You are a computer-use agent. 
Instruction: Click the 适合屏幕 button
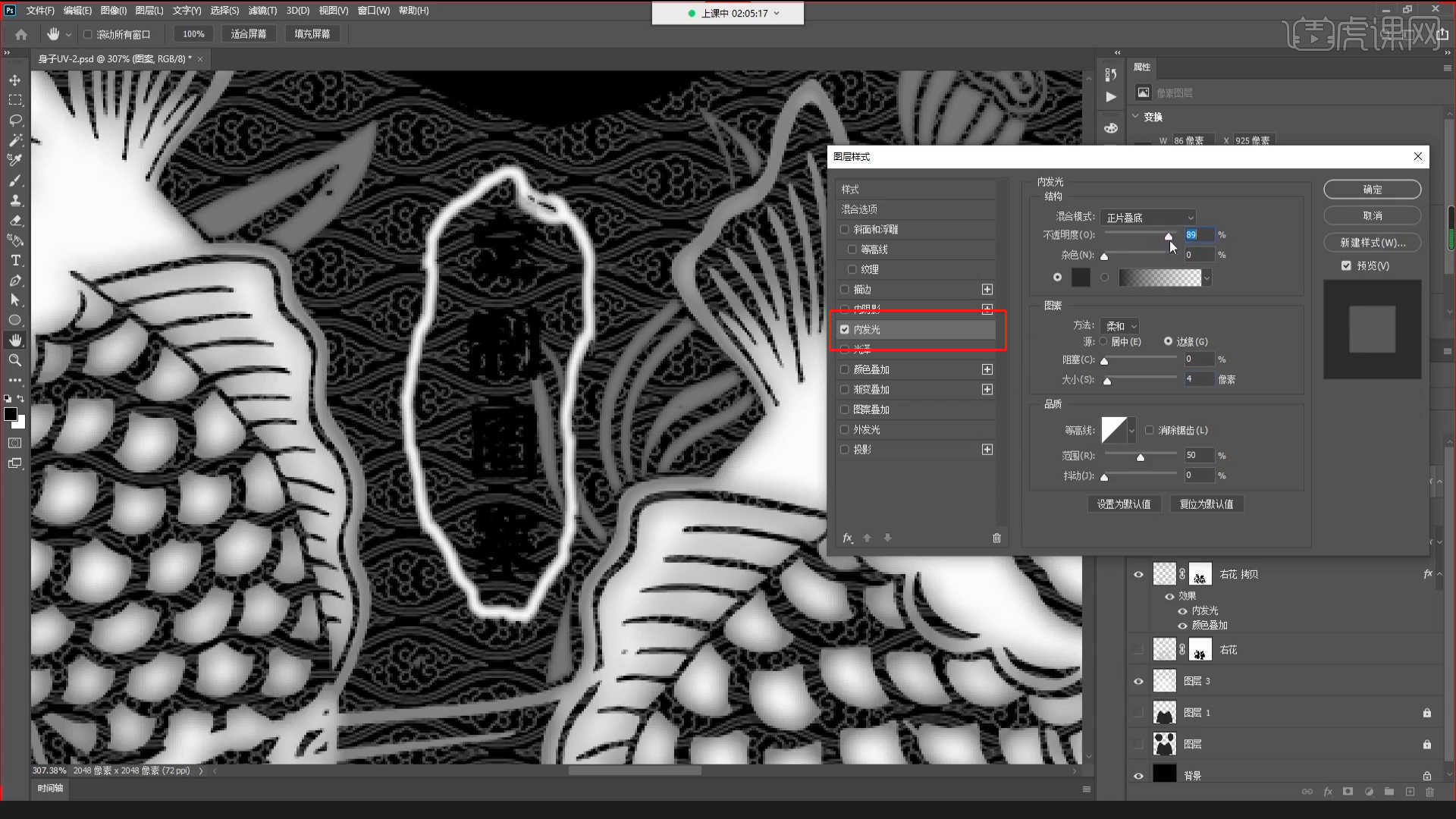click(249, 34)
